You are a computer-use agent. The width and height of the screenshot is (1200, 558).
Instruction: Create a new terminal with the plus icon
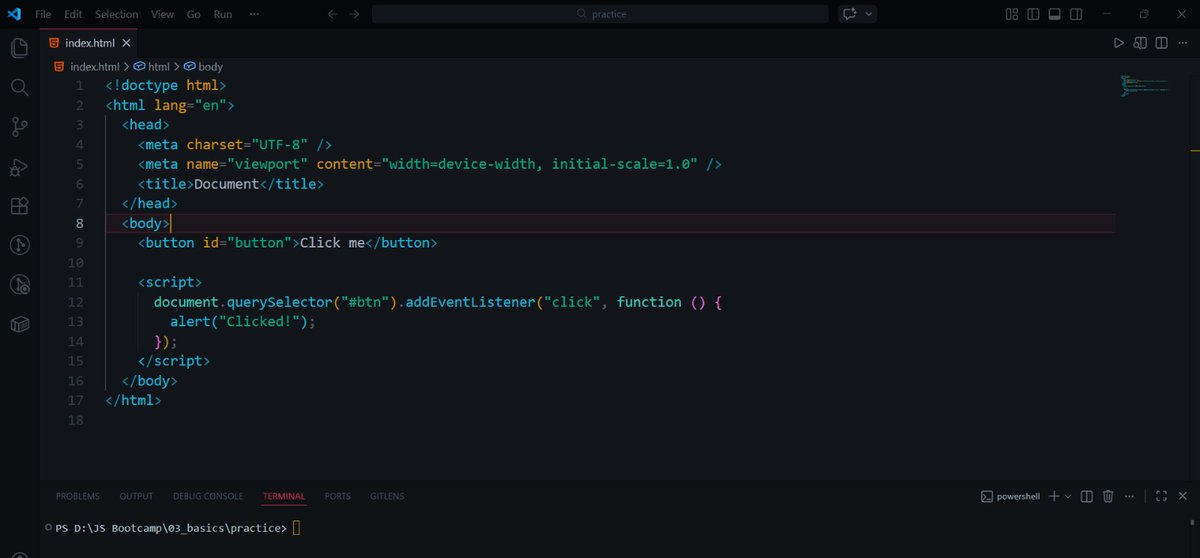click(1053, 496)
